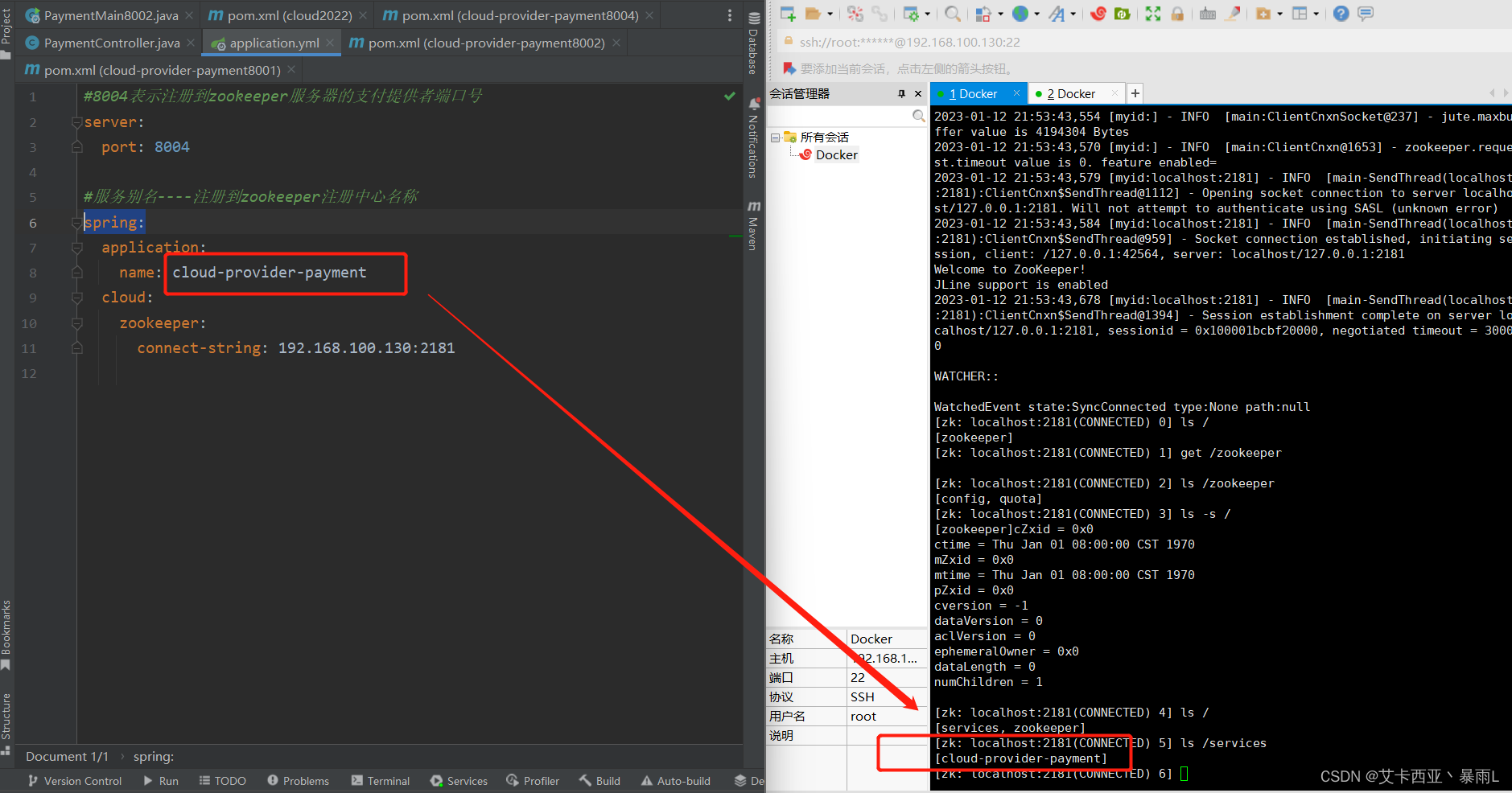
Task: Expand the color scheme dropdown arrow
Action: tap(1001, 14)
